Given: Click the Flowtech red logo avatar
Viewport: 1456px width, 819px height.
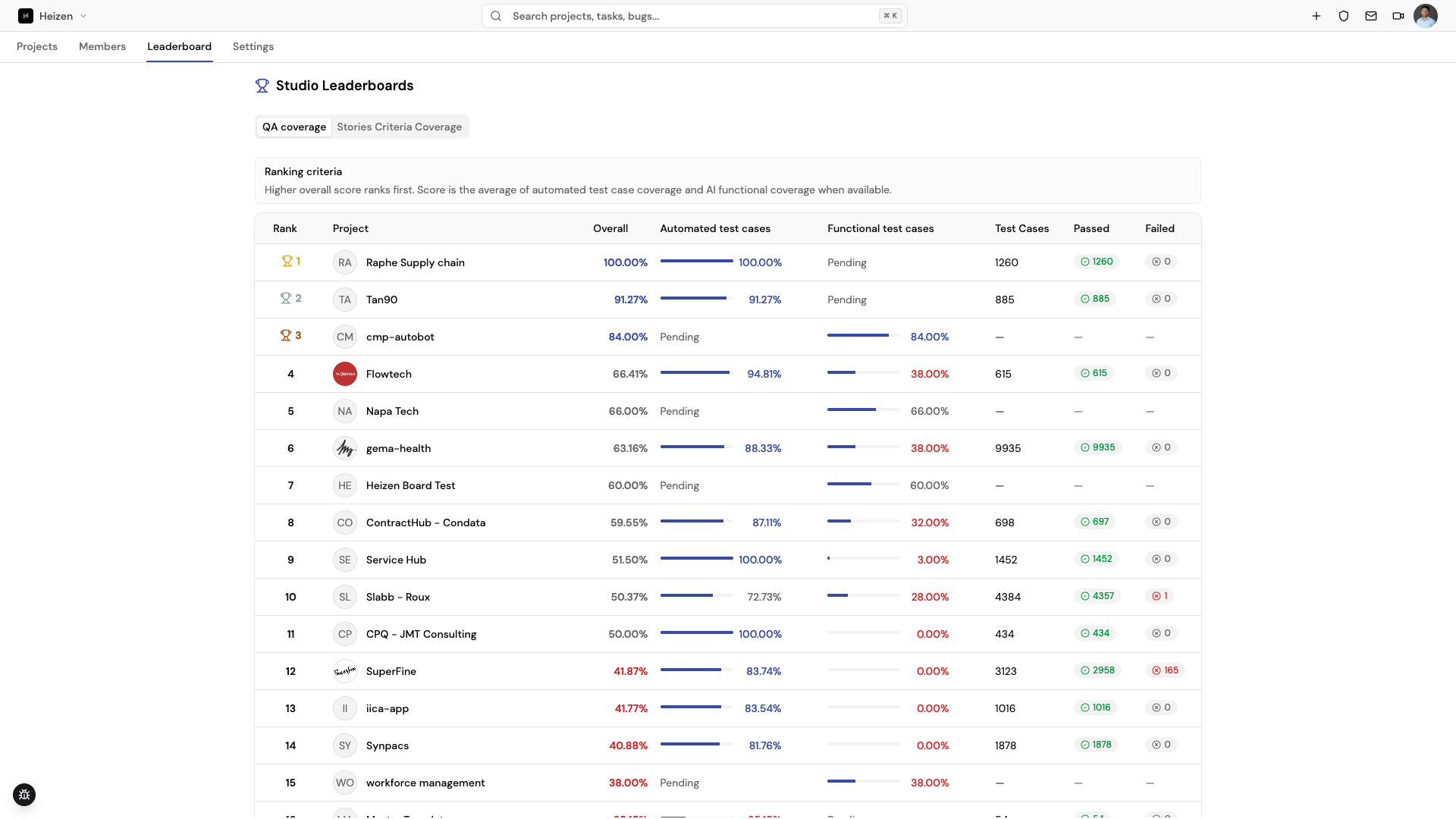Looking at the screenshot, I should coord(345,374).
